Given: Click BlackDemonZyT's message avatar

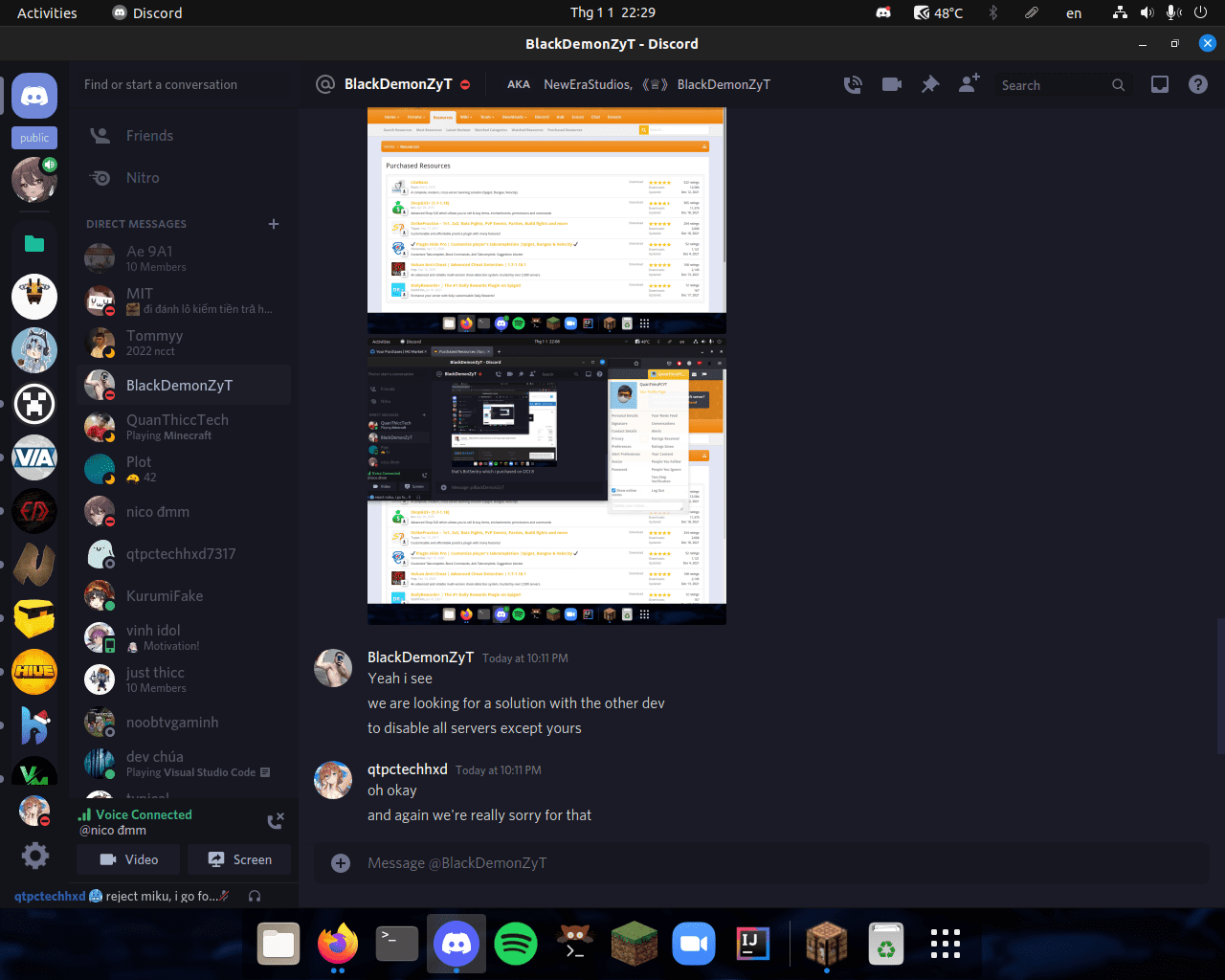Looking at the screenshot, I should point(333,668).
